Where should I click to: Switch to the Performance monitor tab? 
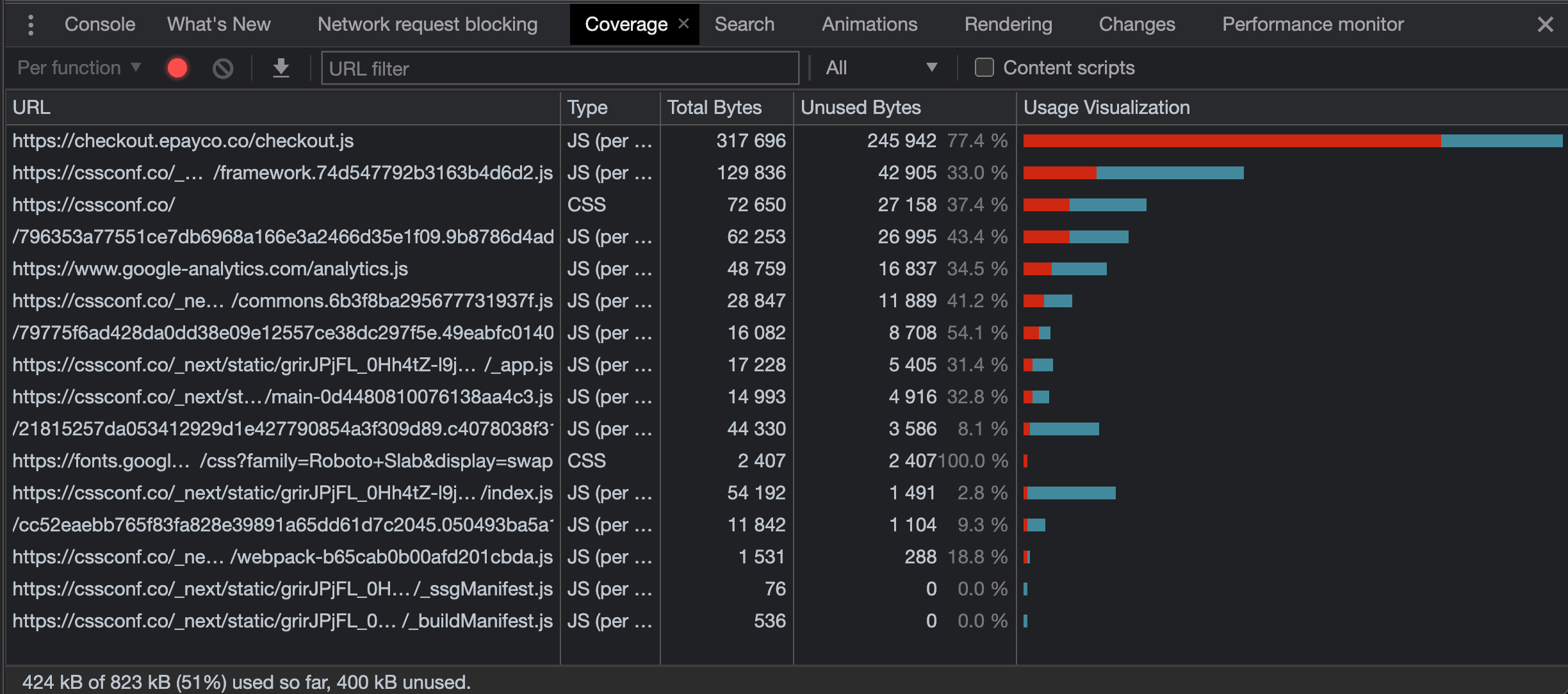1312,24
